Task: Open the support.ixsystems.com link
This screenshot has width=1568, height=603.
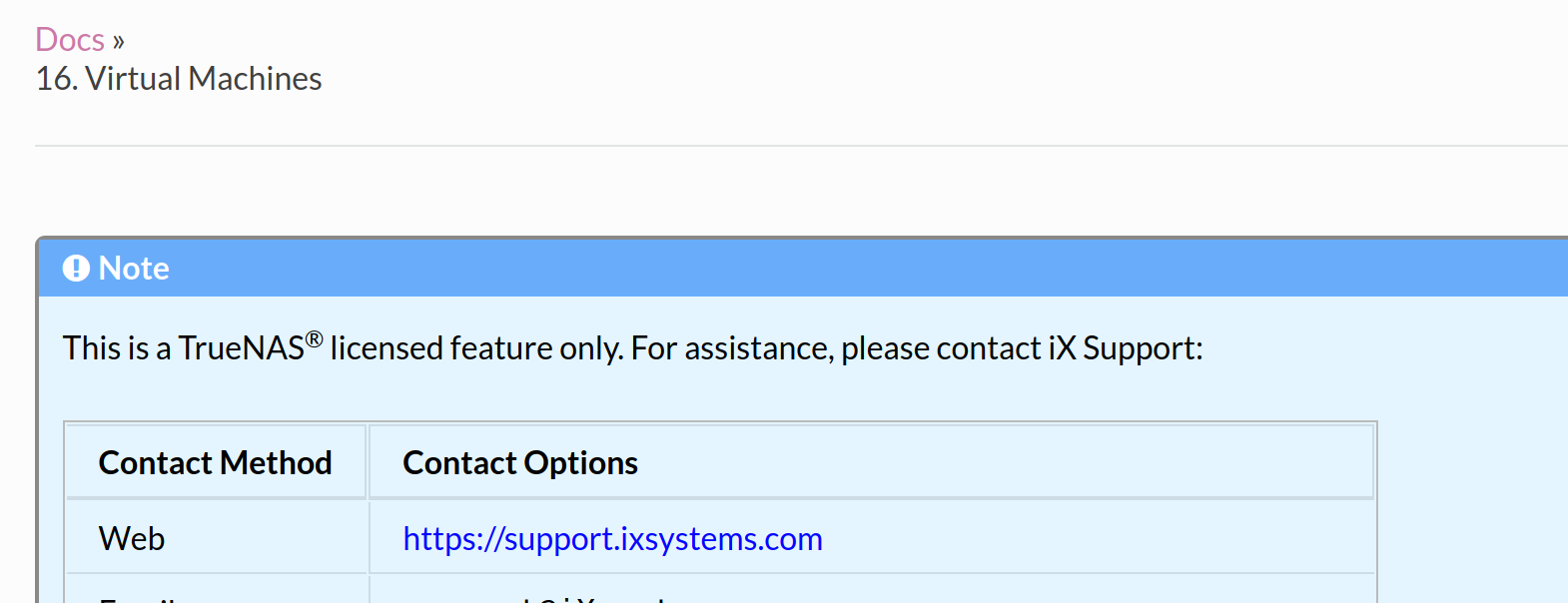Action: (612, 539)
